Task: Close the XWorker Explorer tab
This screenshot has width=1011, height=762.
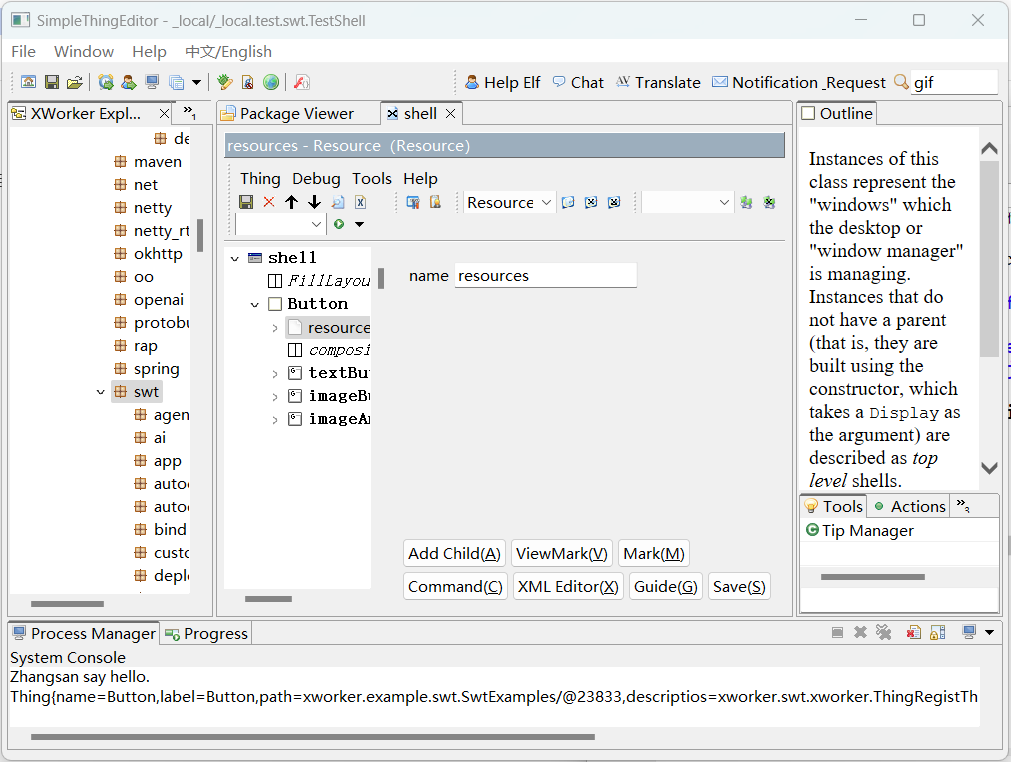Action: (164, 113)
